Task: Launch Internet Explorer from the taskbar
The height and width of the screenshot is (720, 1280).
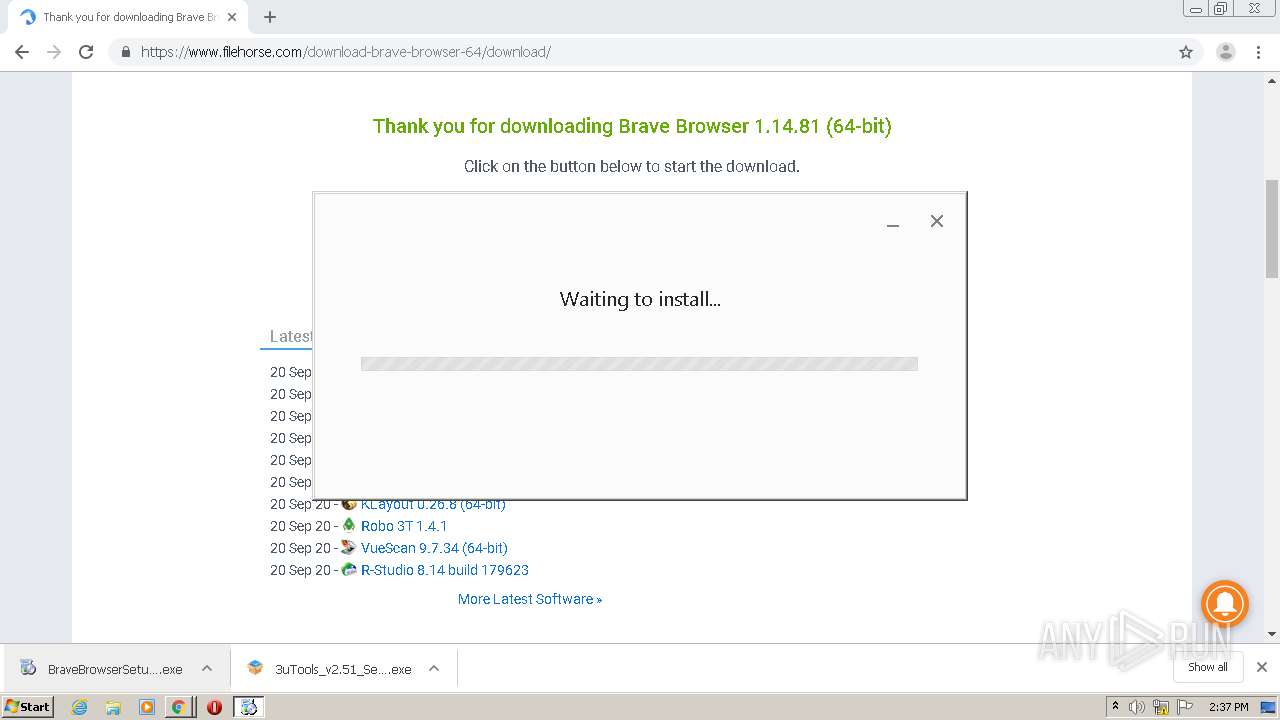Action: click(x=80, y=707)
